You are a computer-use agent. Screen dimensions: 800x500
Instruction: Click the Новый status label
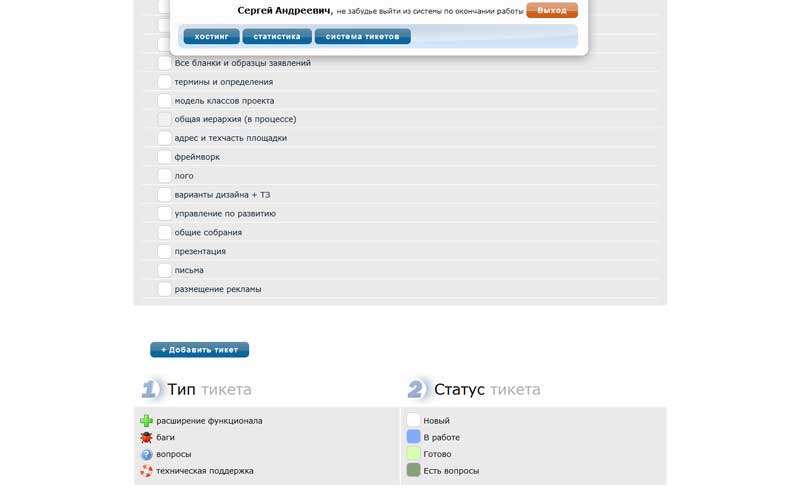436,421
